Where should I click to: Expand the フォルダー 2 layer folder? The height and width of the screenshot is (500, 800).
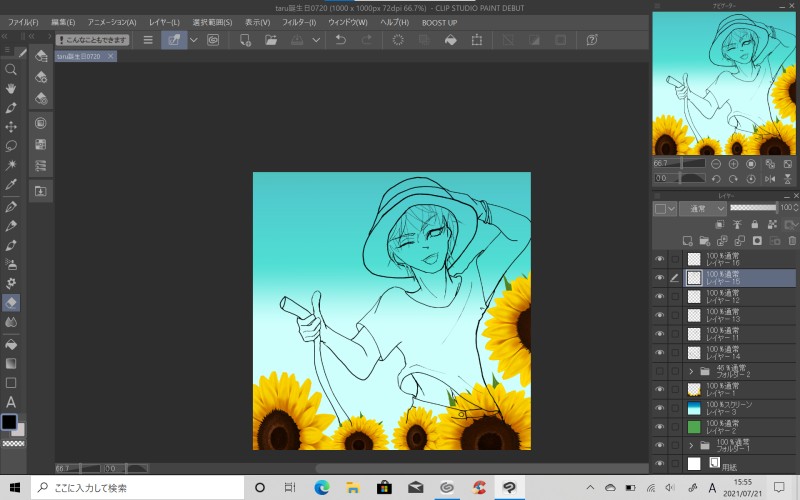pyautogui.click(x=691, y=371)
